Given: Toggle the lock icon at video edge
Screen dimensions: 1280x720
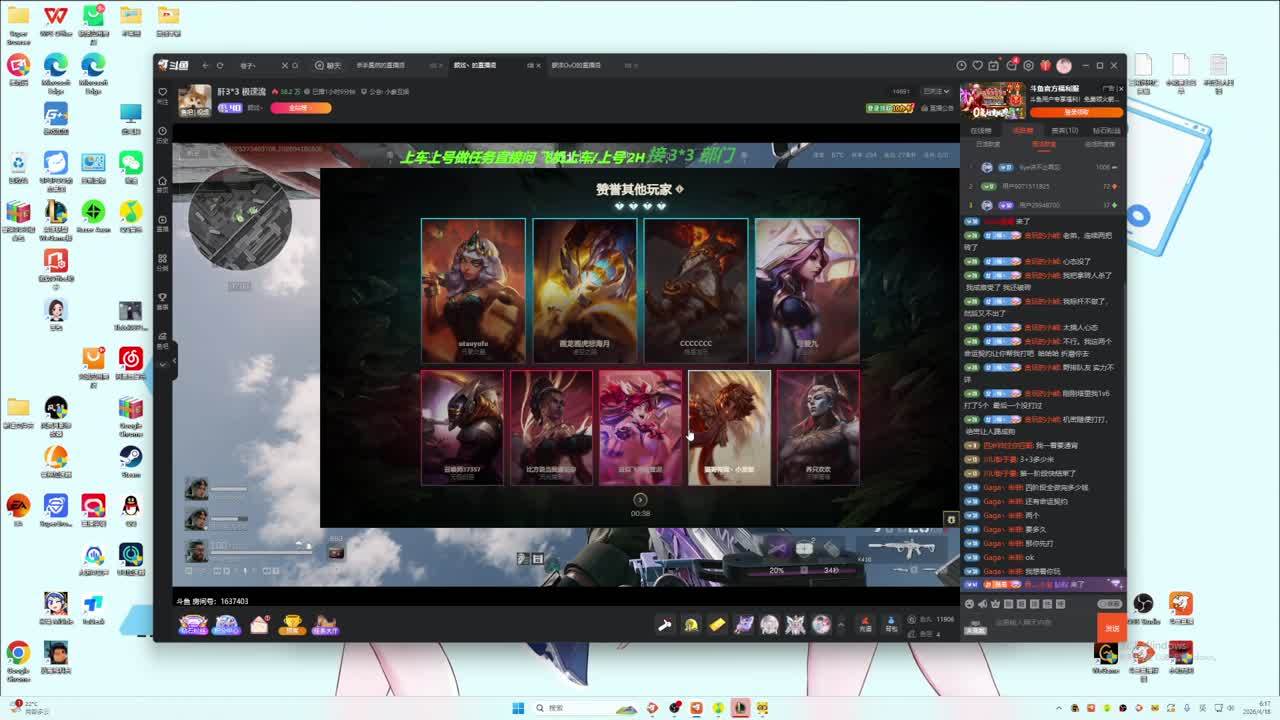Looking at the screenshot, I should point(951,519).
